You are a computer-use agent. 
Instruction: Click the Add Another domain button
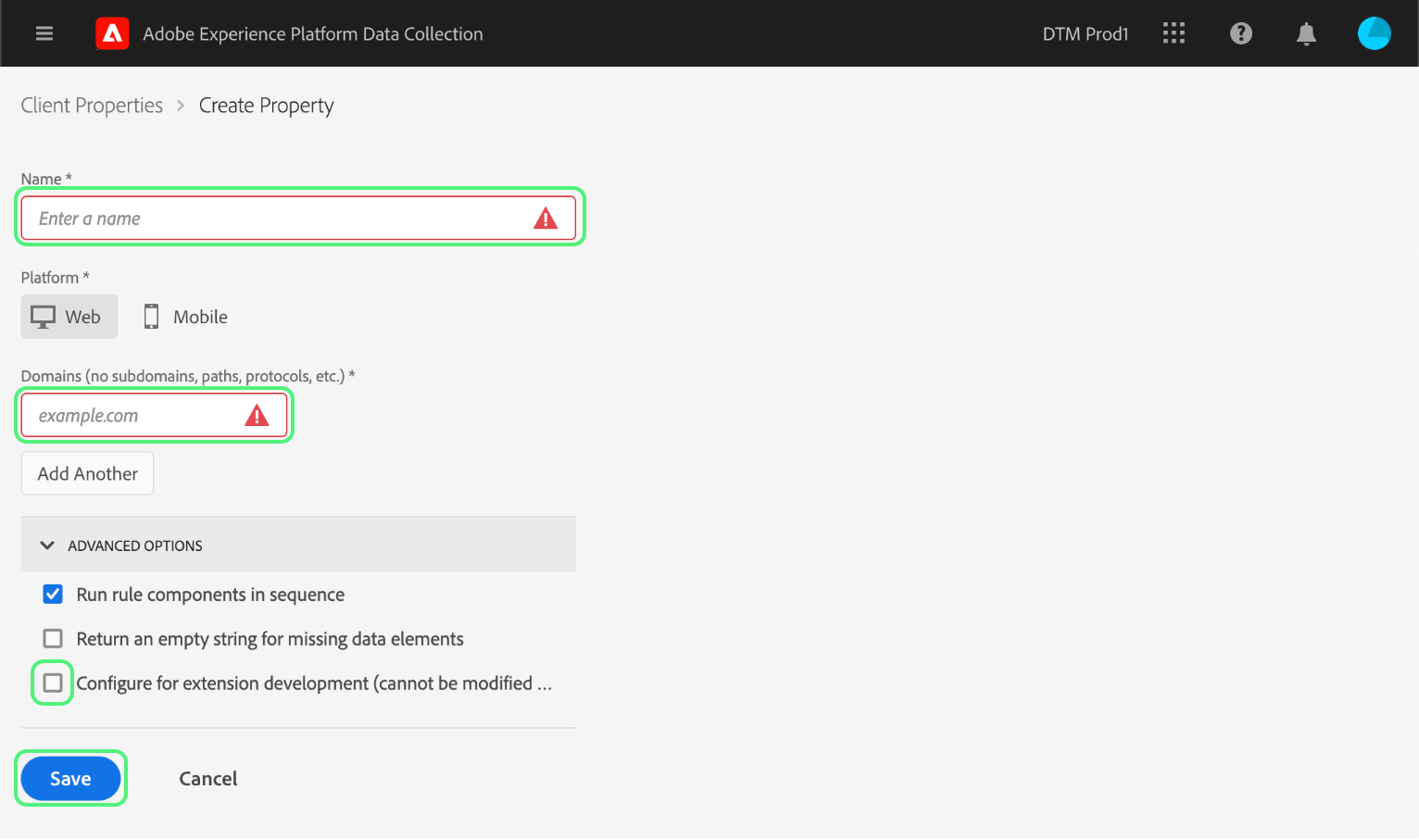(x=87, y=474)
